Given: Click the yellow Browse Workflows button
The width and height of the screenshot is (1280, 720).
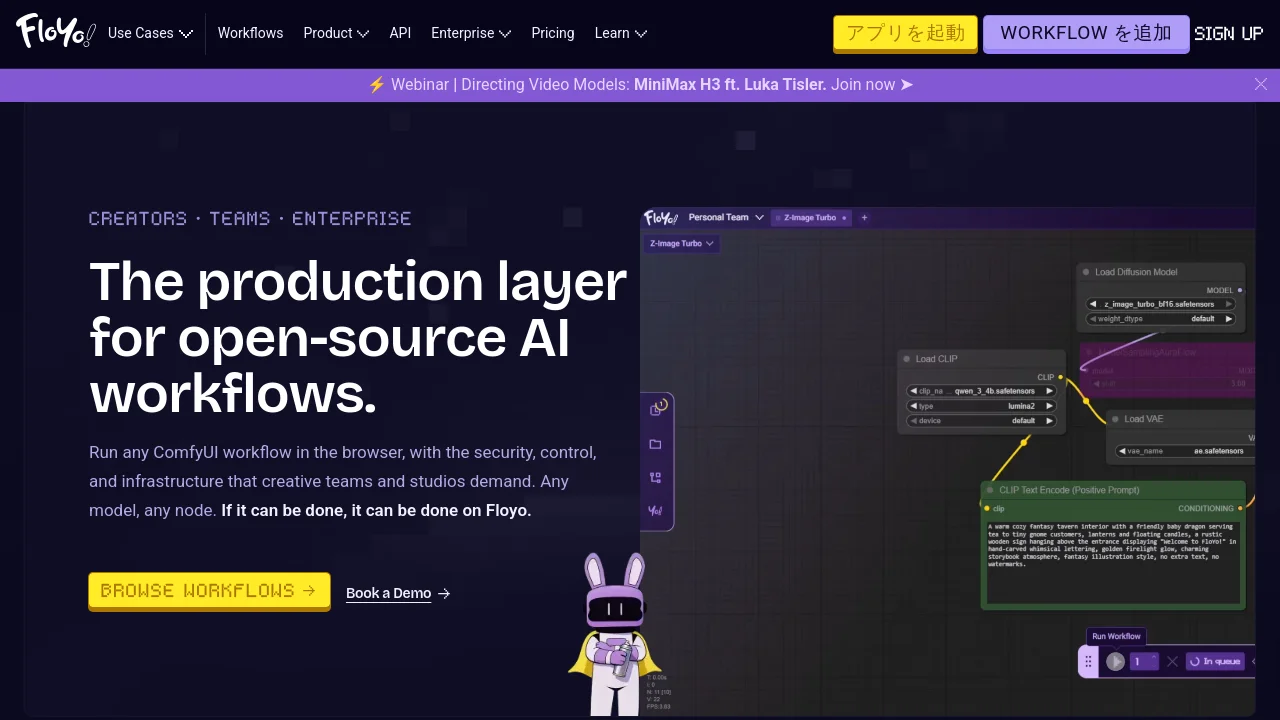Looking at the screenshot, I should (x=209, y=590).
